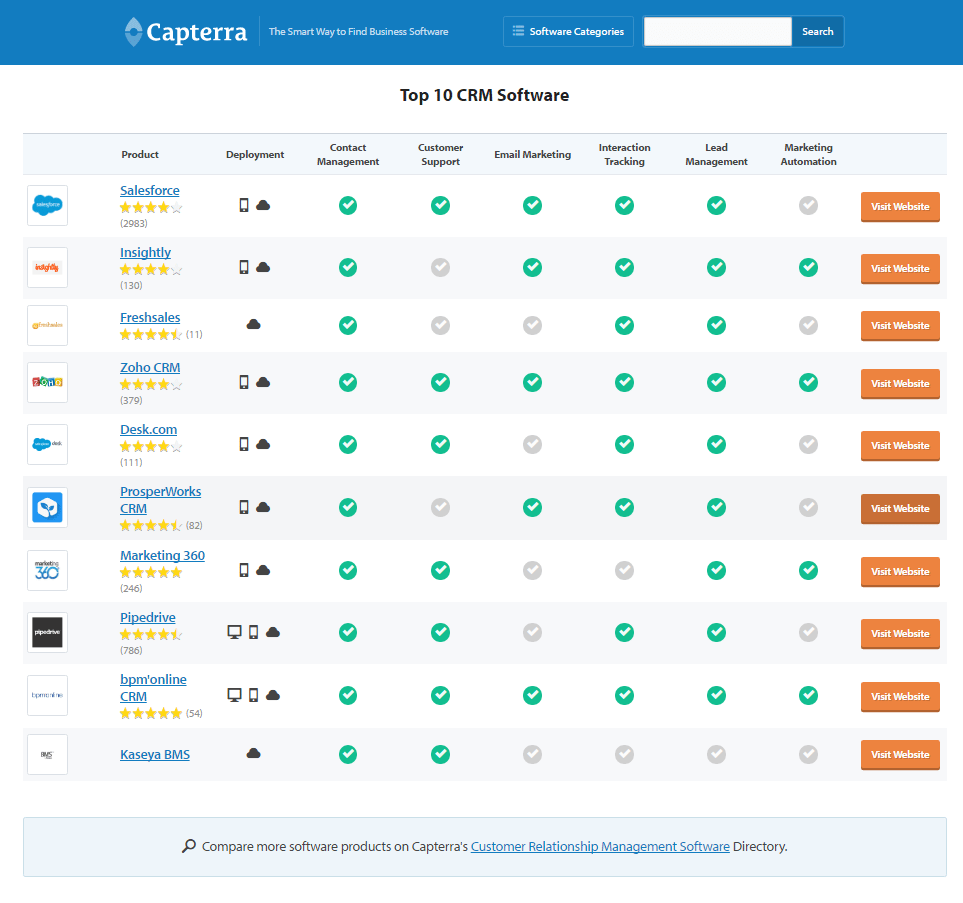Click Salesforce cloud deployment icon
This screenshot has height=903, width=963.
click(263, 205)
